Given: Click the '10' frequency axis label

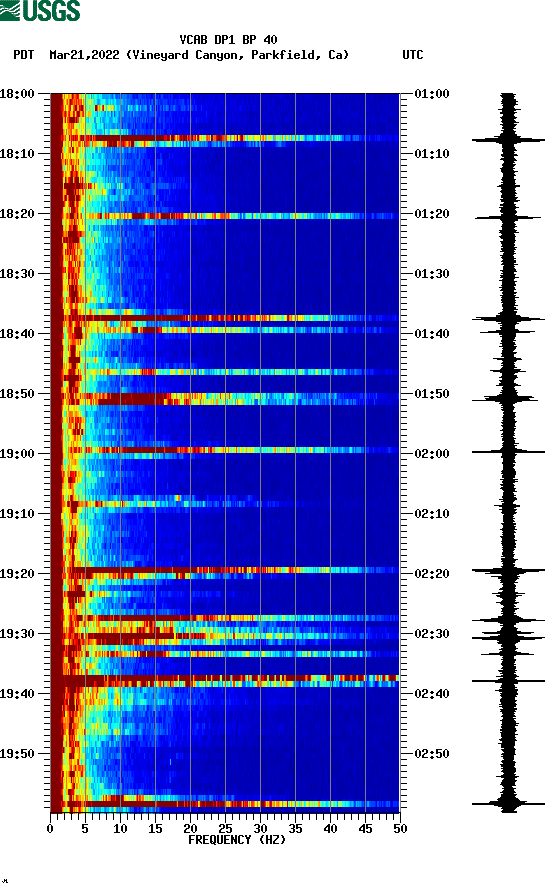Looking at the screenshot, I should (120, 829).
